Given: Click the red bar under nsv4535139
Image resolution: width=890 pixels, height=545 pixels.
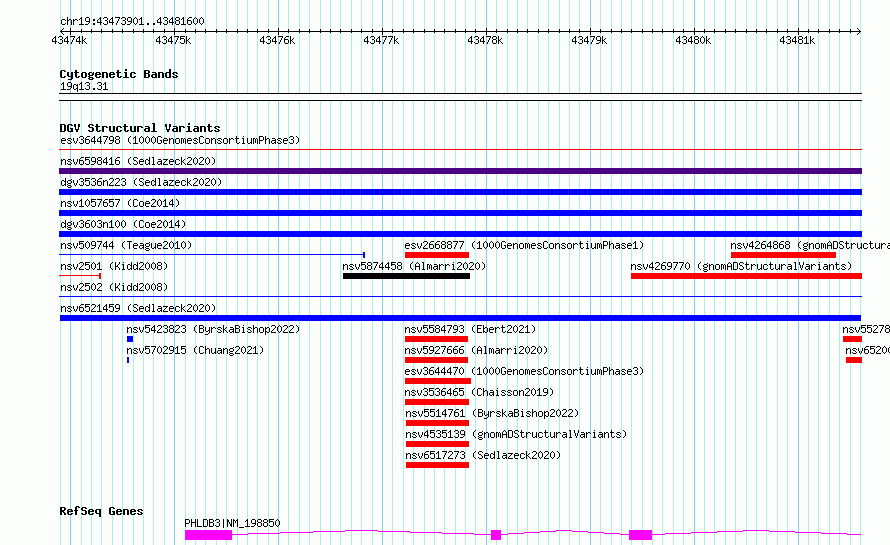Looking at the screenshot, I should coord(438,444).
